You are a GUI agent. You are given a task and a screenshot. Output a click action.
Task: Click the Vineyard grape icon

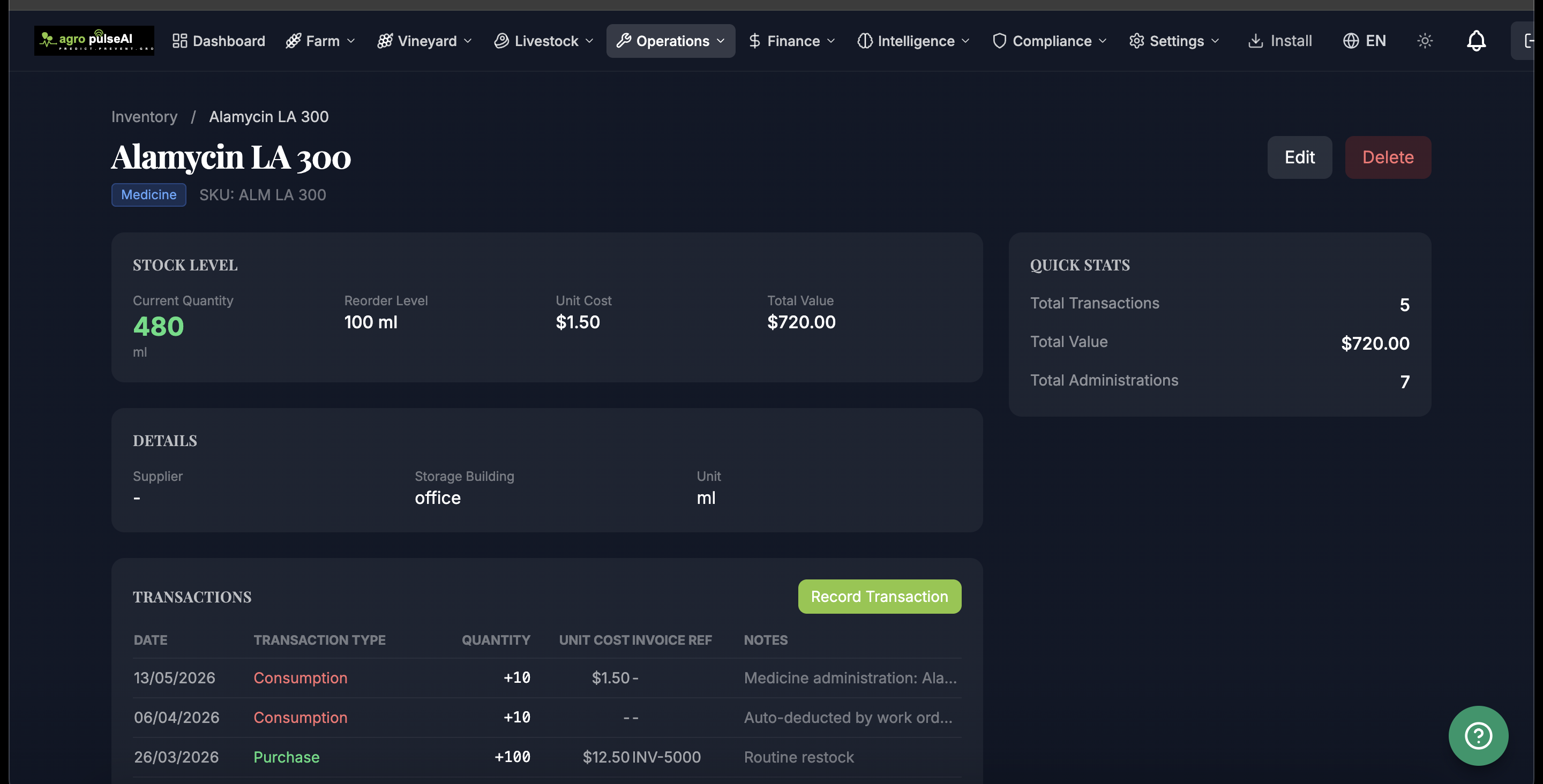pos(385,41)
